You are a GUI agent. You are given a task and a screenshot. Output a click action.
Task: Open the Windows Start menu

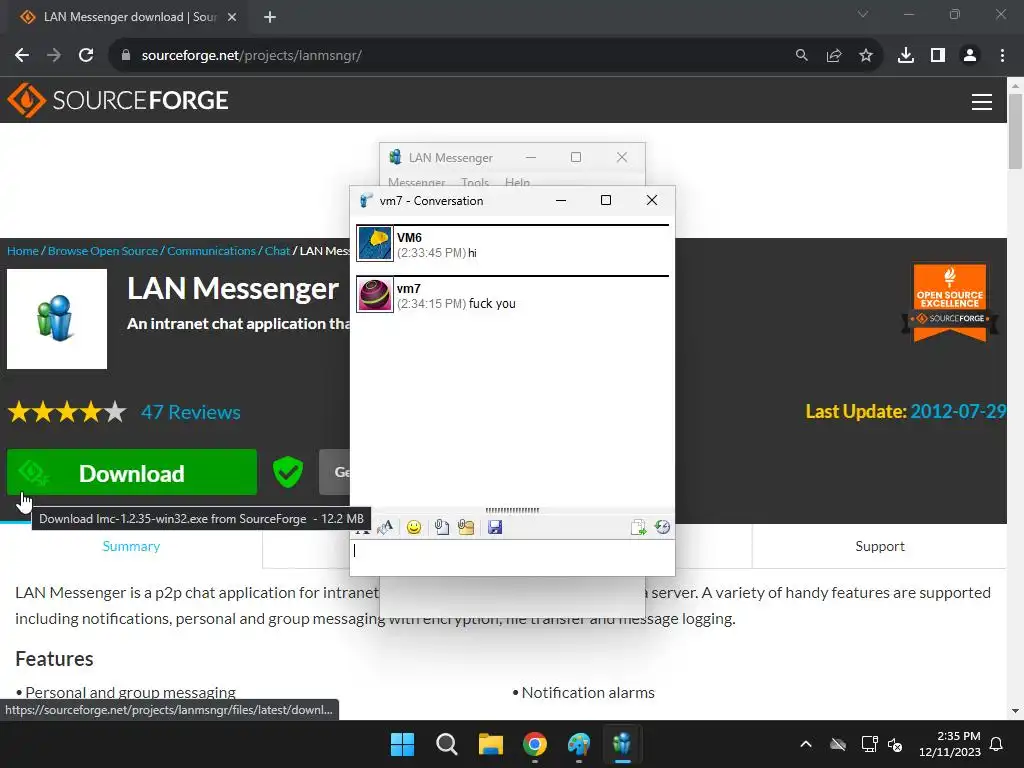click(x=402, y=744)
